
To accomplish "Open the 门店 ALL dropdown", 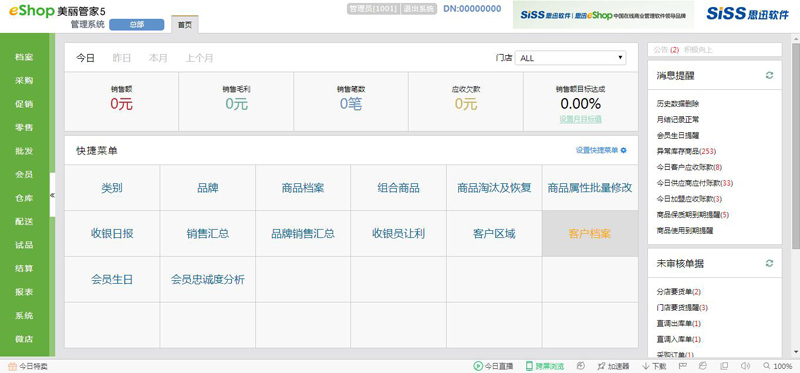I will [570, 58].
